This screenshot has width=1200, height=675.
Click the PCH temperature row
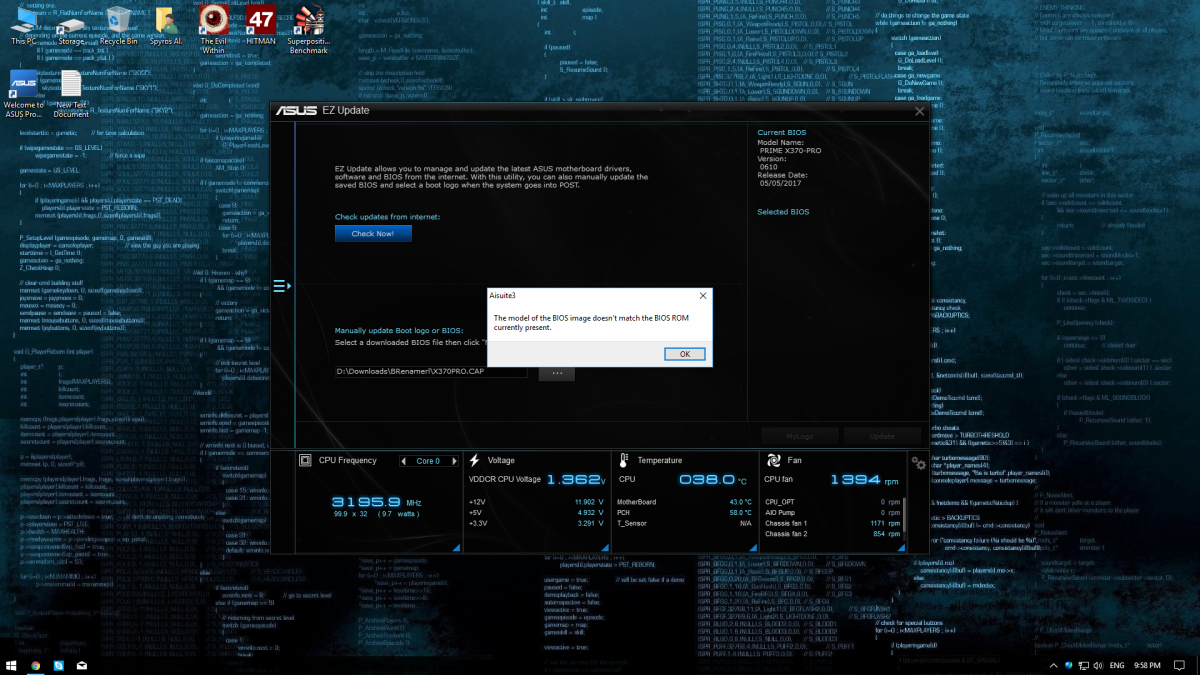pyautogui.click(x=684, y=512)
